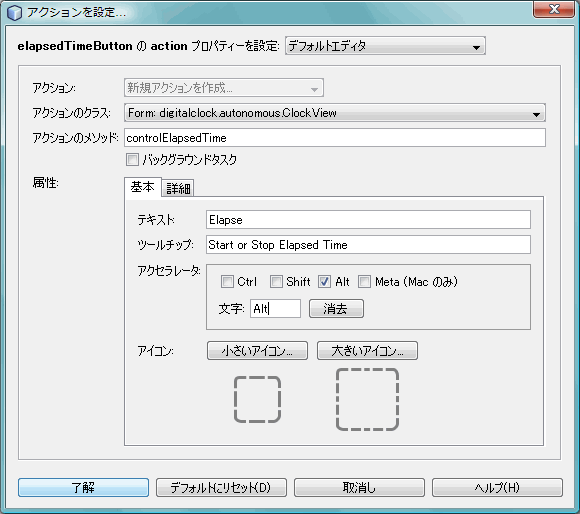Open the デフォルトエディタ dropdown
The width and height of the screenshot is (580, 514).
[x=385, y=46]
